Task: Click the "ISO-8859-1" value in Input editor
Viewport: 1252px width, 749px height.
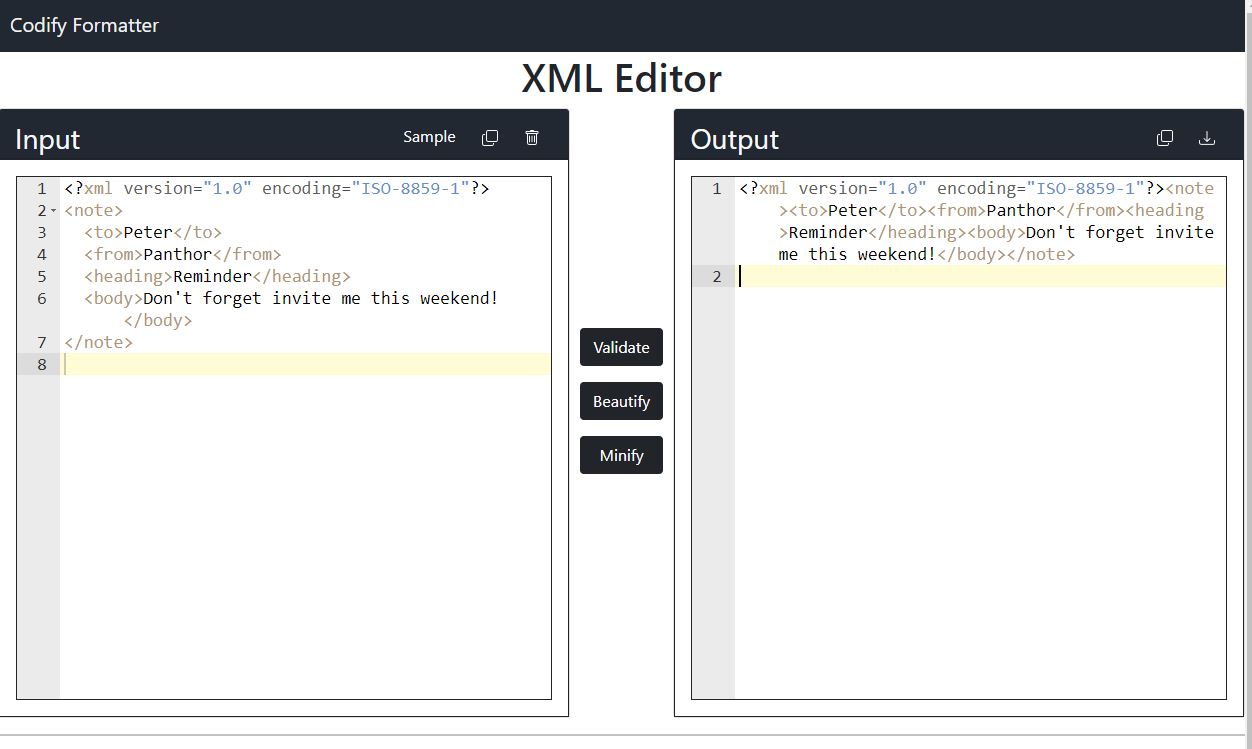Action: click(410, 188)
